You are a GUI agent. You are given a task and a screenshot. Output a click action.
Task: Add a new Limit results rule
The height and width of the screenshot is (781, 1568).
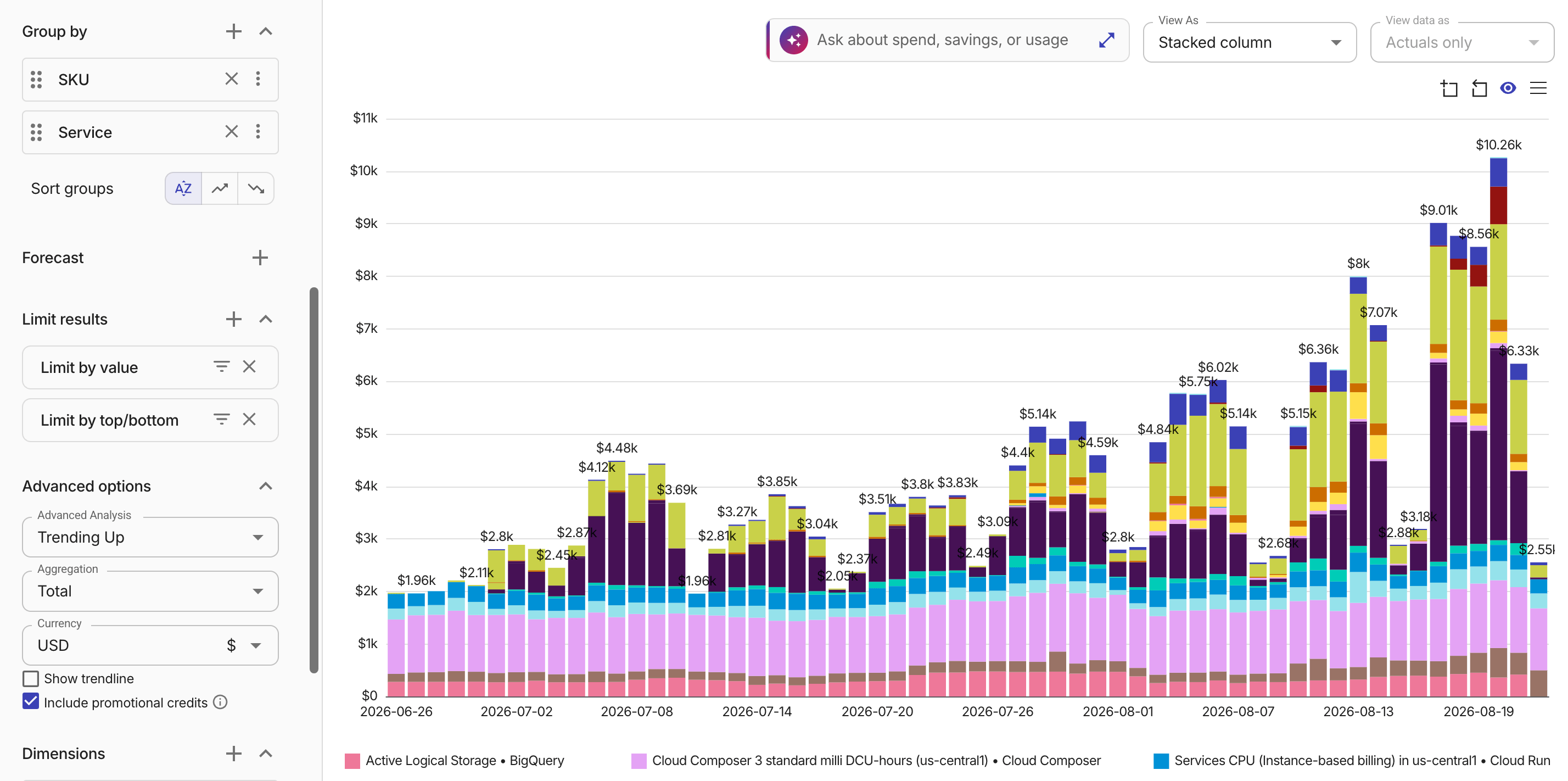[234, 319]
